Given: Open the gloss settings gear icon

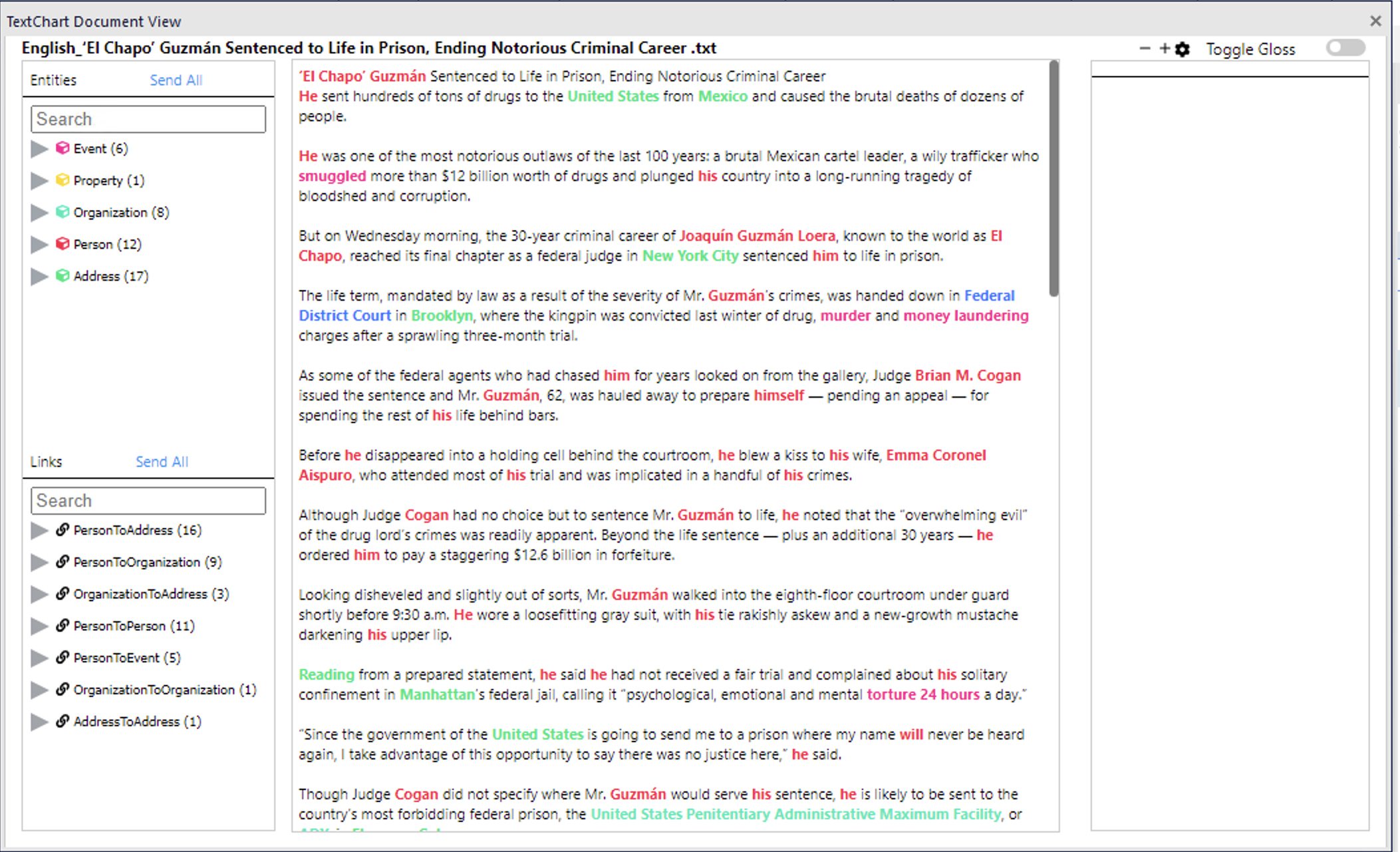Looking at the screenshot, I should (x=1183, y=49).
